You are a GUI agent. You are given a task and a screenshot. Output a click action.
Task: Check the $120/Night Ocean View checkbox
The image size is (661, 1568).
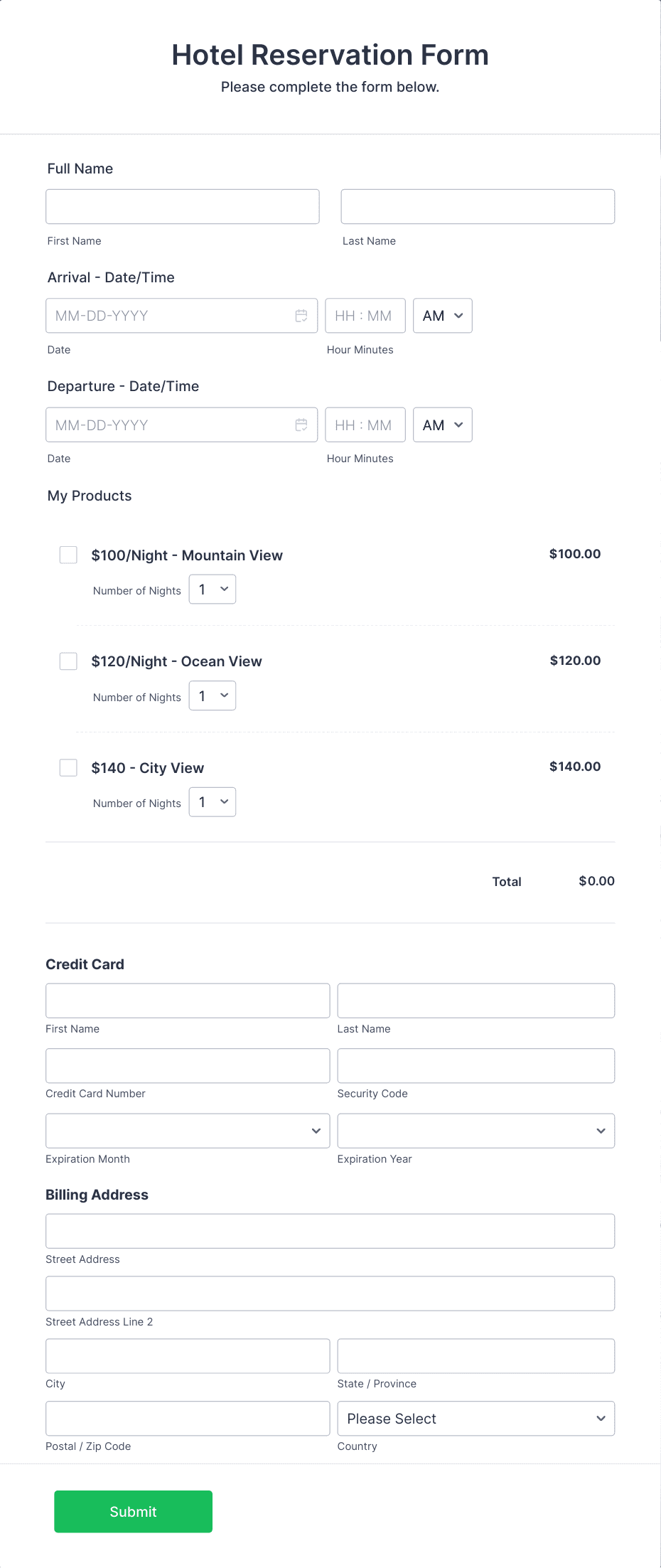point(68,661)
